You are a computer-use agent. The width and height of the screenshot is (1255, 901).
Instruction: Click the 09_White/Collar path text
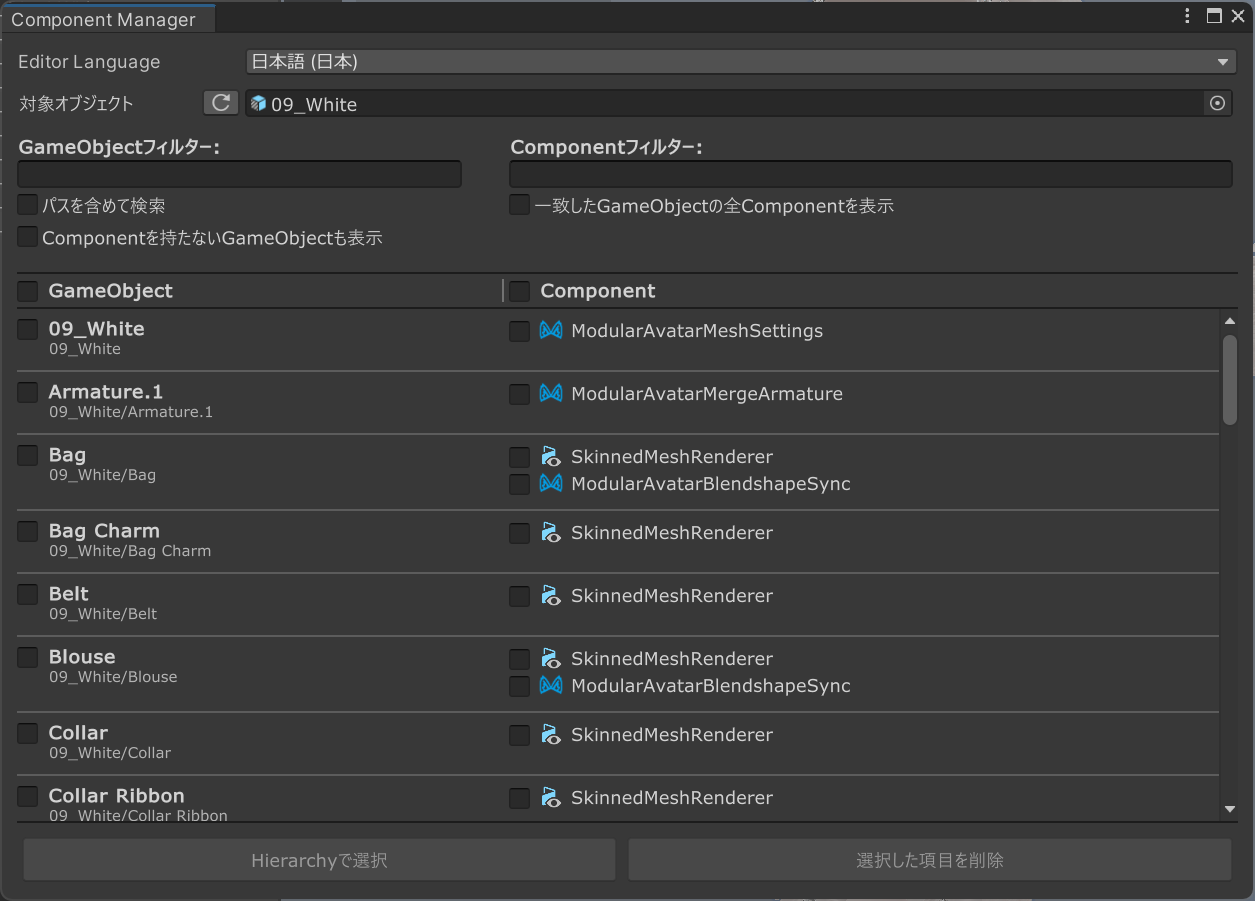click(110, 753)
